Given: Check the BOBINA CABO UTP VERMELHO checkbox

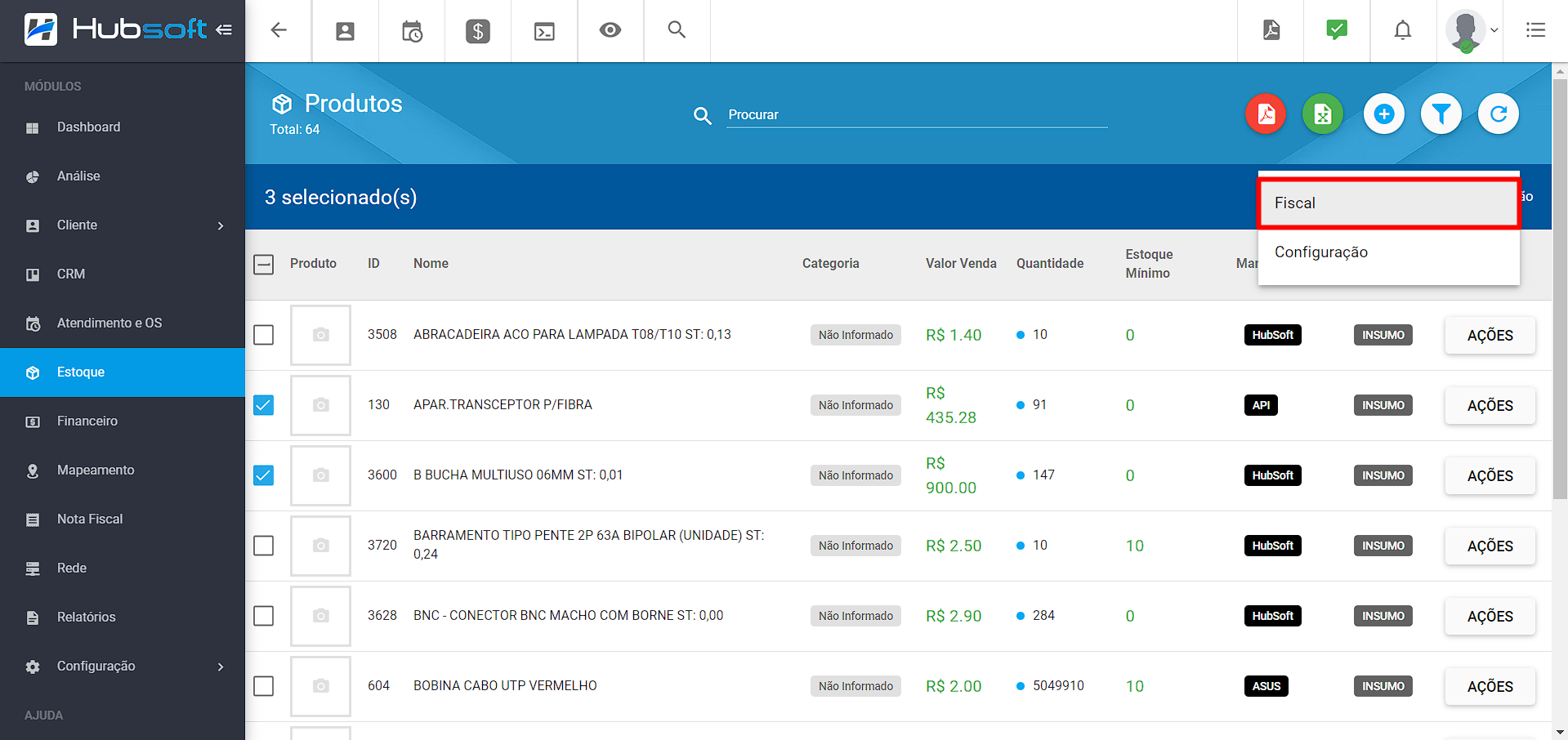Looking at the screenshot, I should (263, 686).
